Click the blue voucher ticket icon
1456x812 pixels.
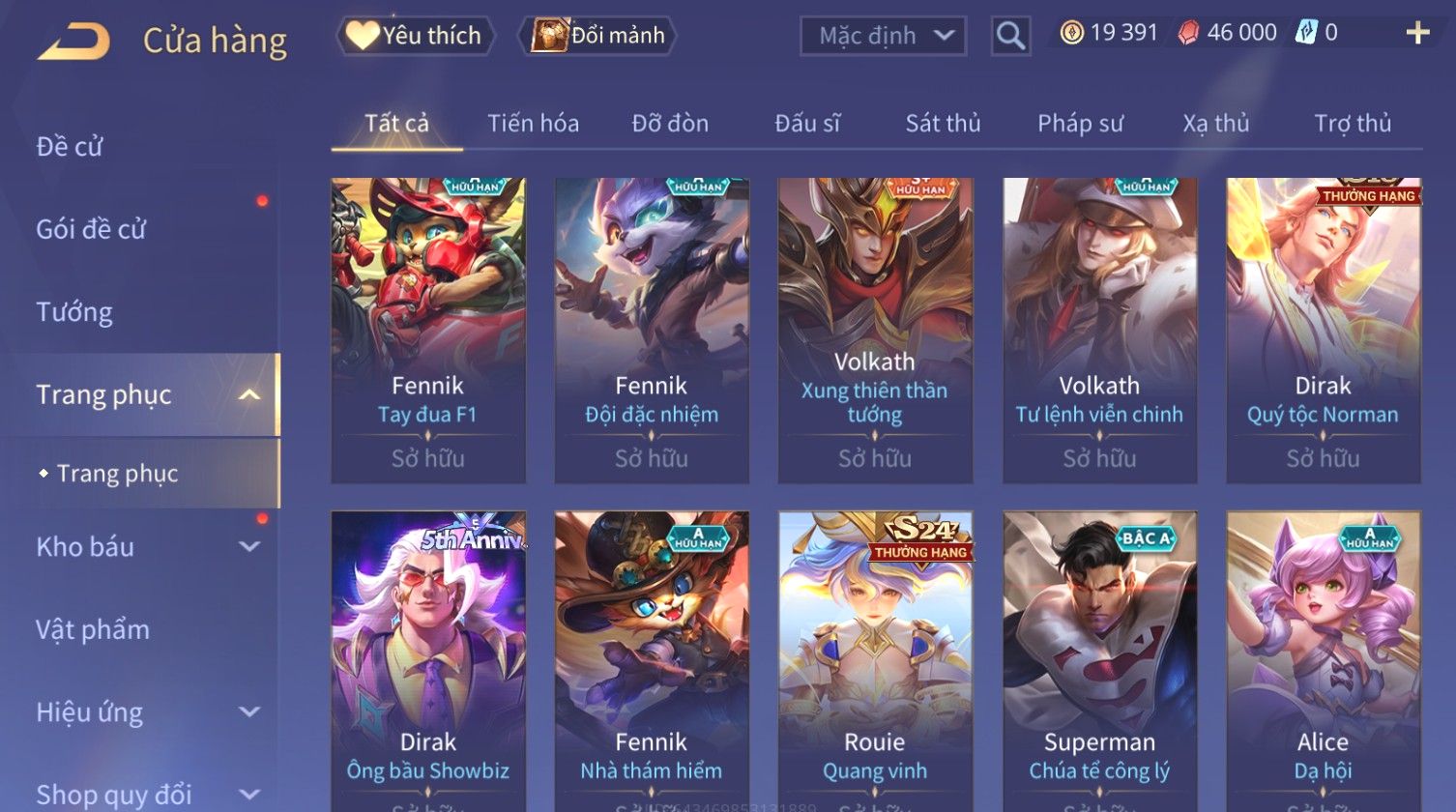1308,33
